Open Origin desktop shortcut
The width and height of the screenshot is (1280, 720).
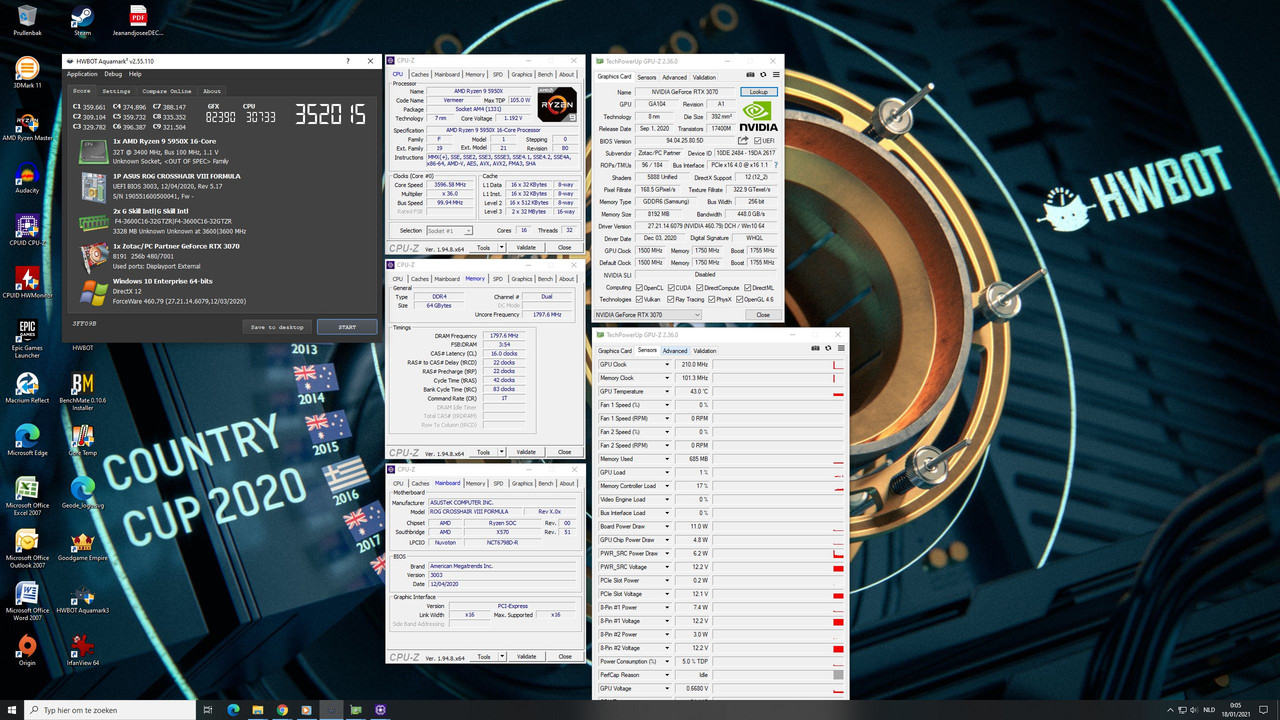(x=27, y=651)
